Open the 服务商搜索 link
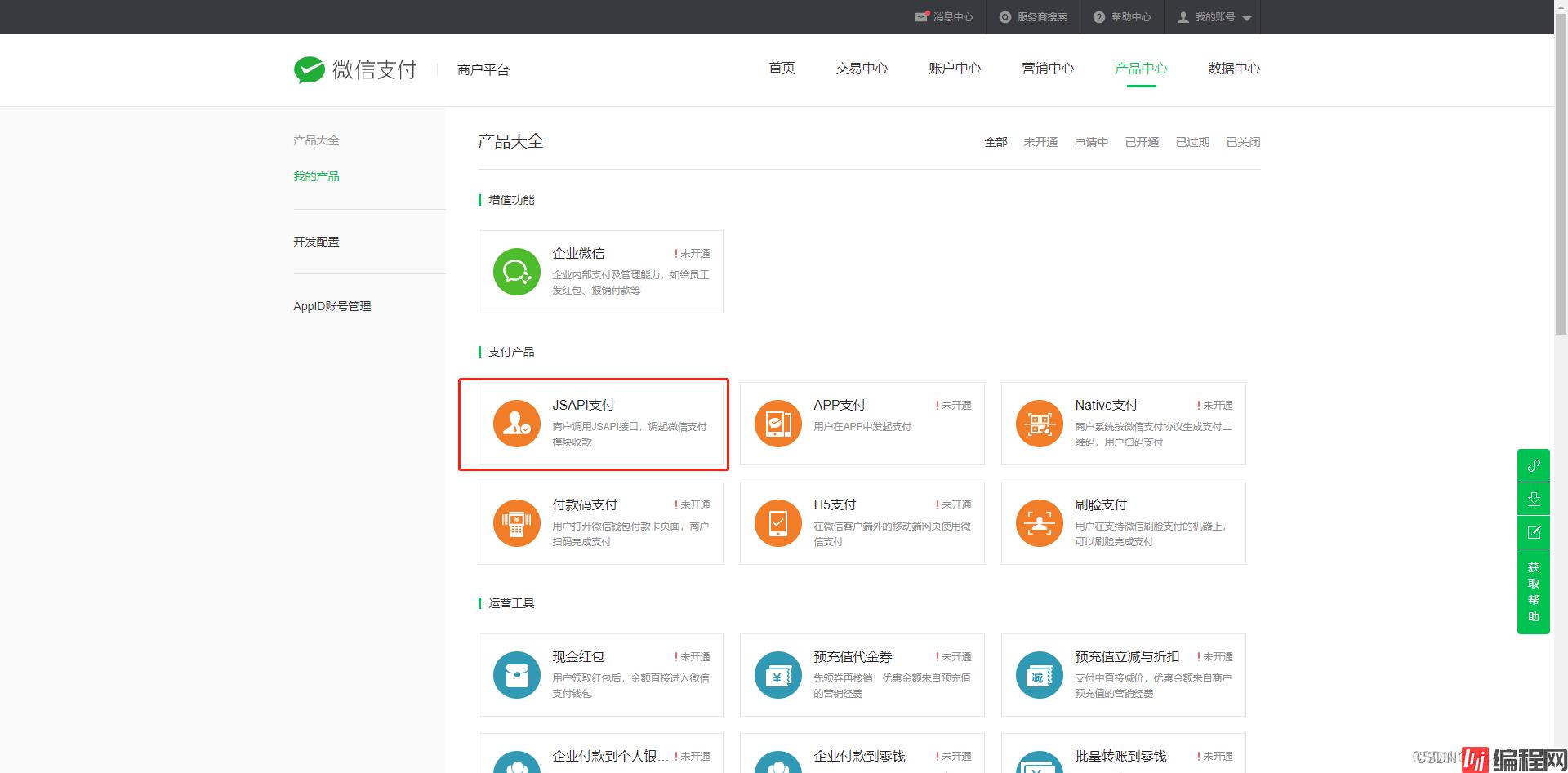The height and width of the screenshot is (773, 1568). point(1042,17)
